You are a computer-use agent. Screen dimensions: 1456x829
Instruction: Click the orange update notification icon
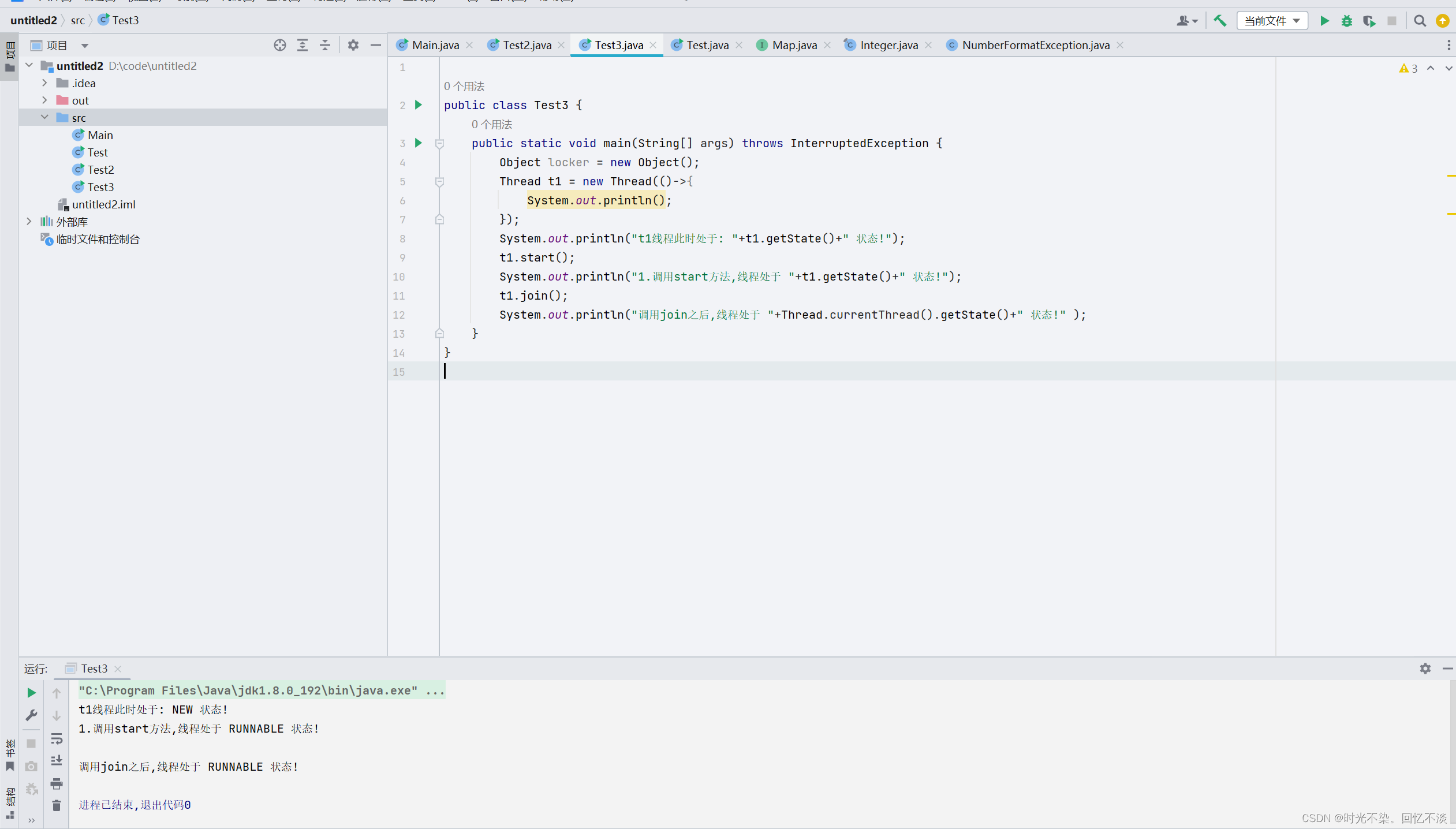coord(1442,21)
